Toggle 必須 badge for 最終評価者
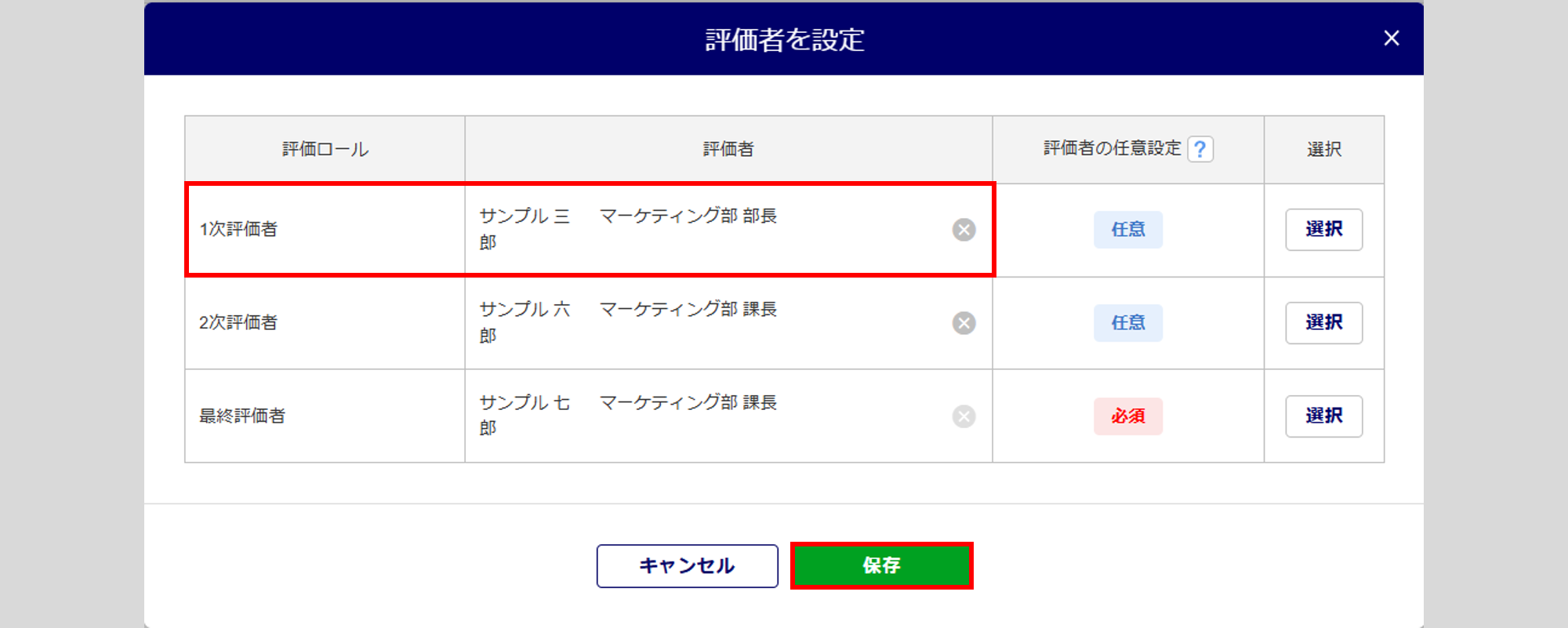 point(1128,416)
